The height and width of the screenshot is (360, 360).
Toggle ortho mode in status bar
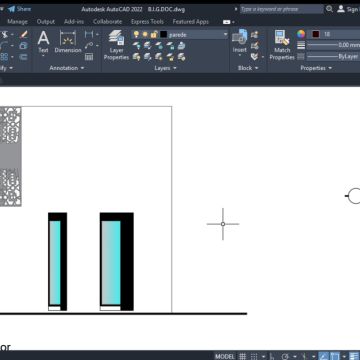click(272, 356)
